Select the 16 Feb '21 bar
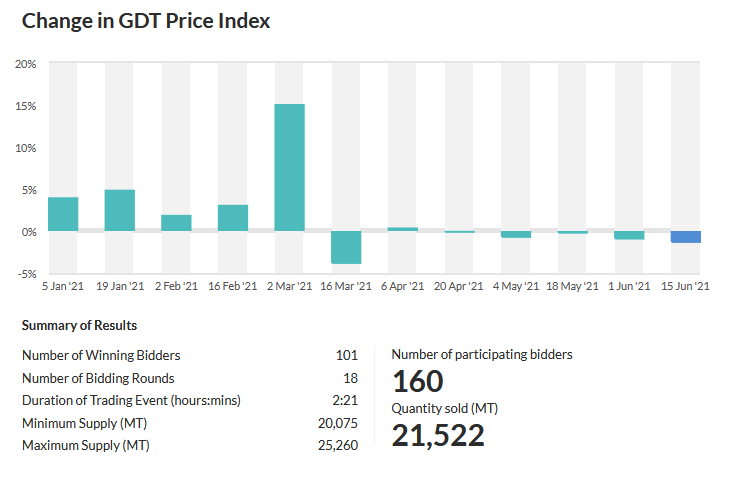731x493 pixels. click(x=233, y=218)
